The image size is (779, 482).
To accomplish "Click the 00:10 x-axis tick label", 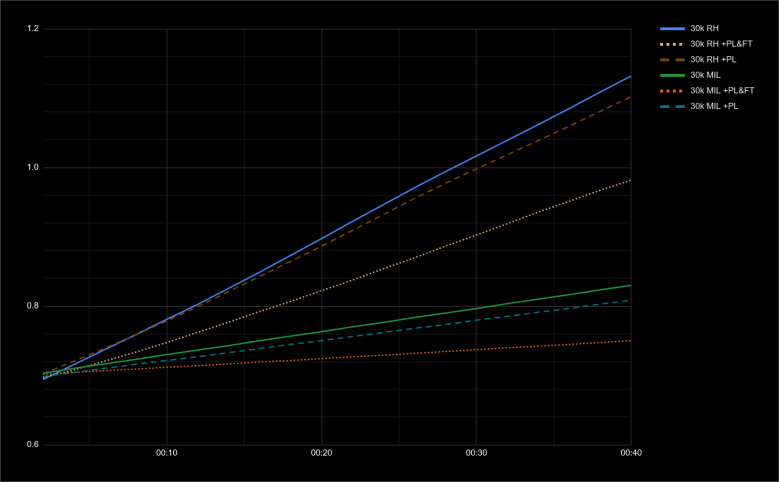I will pos(167,454).
